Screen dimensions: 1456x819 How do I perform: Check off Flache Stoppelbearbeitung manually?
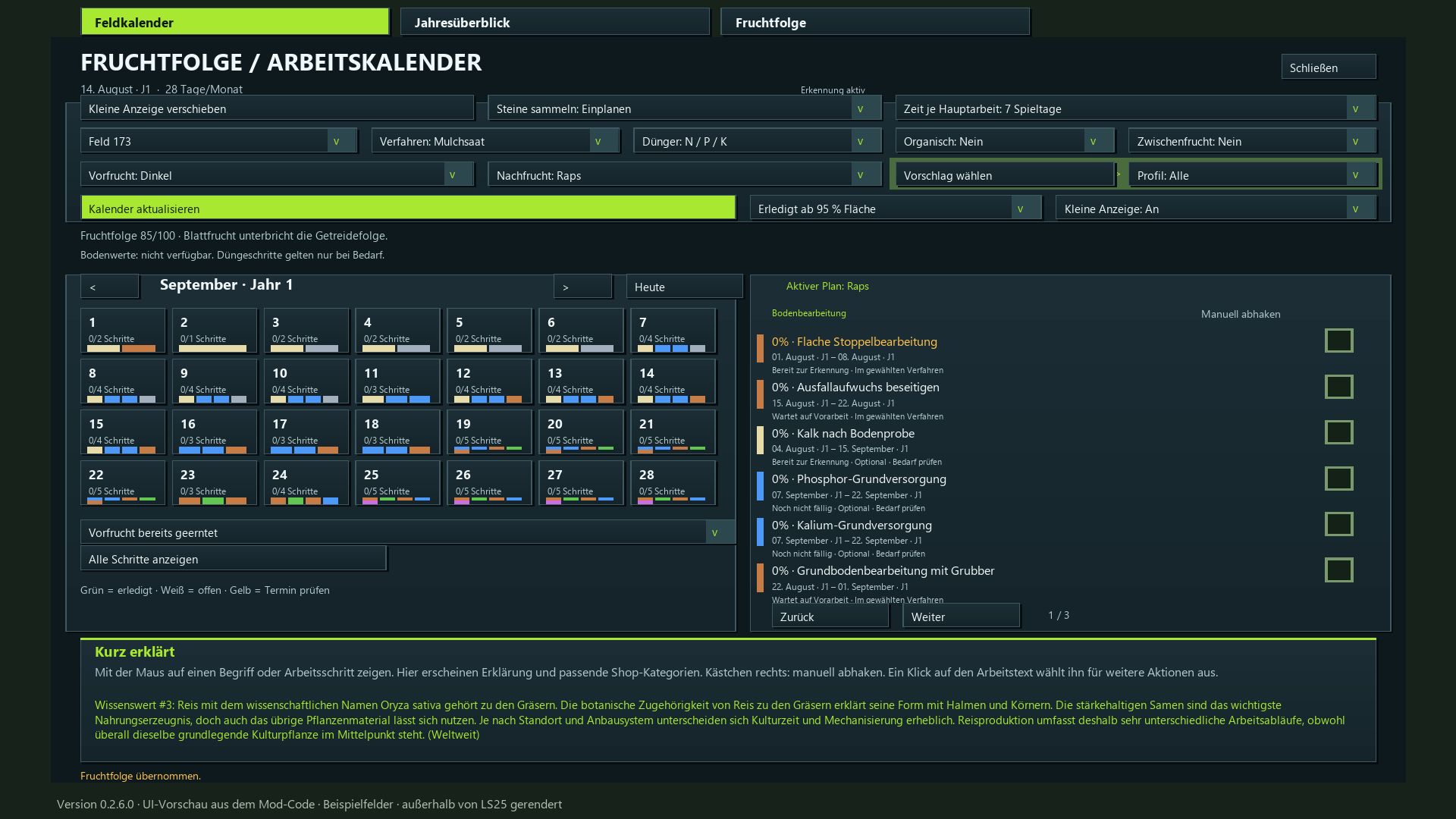point(1338,340)
